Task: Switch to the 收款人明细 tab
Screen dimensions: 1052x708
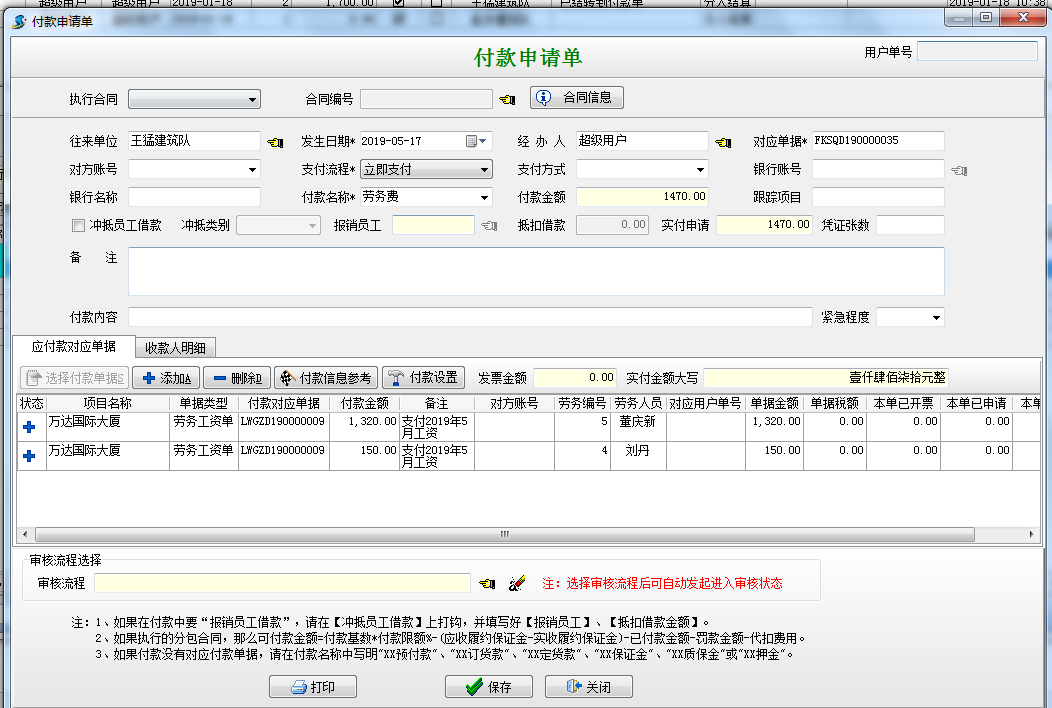Action: [175, 348]
